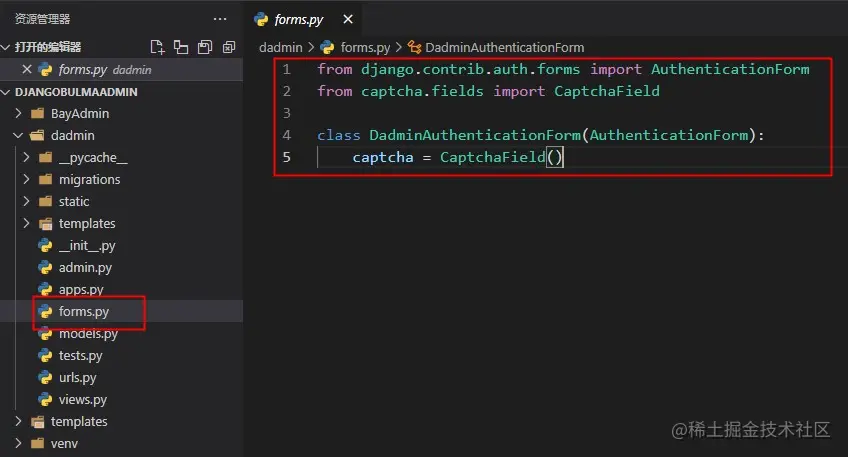Open models.py file
This screenshot has width=848, height=457.
pos(88,334)
